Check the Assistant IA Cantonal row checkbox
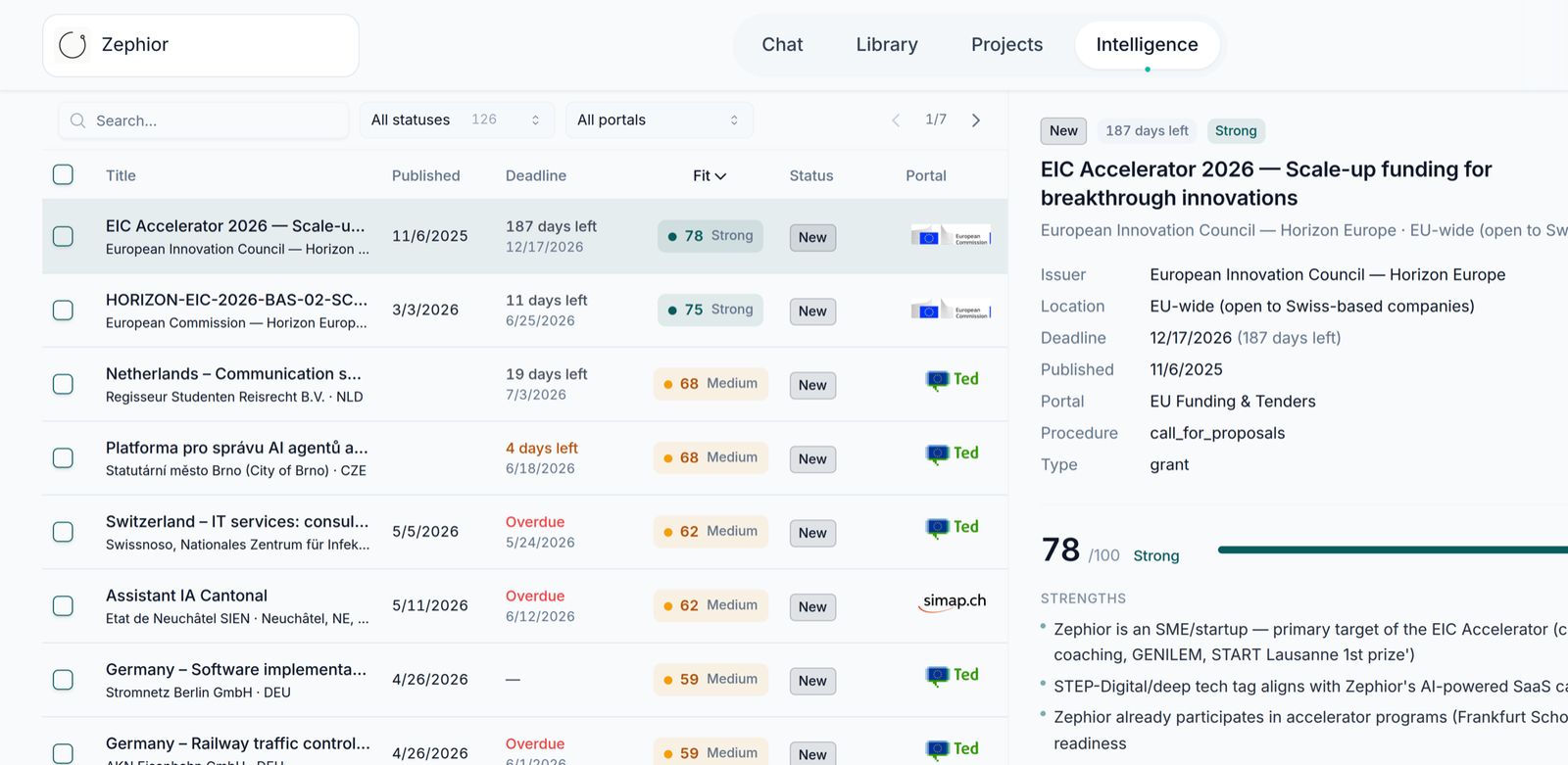The width and height of the screenshot is (1568, 765). (63, 606)
